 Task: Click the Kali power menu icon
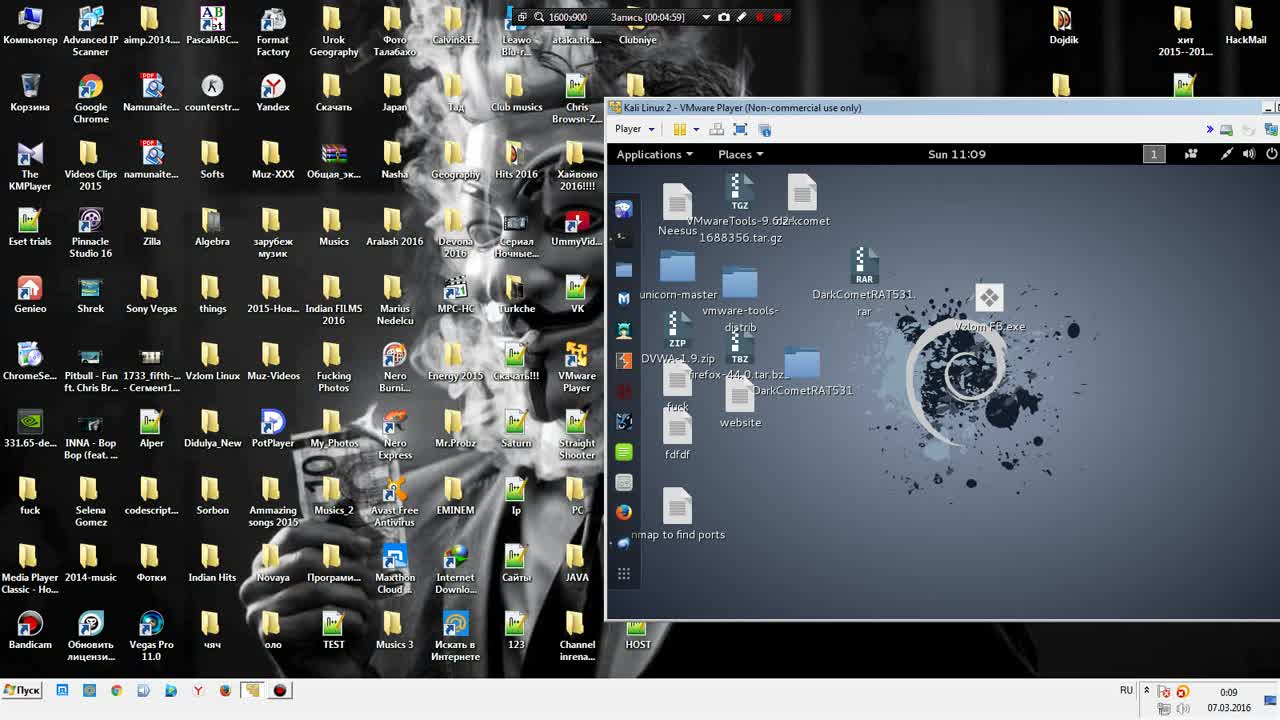click(1272, 154)
